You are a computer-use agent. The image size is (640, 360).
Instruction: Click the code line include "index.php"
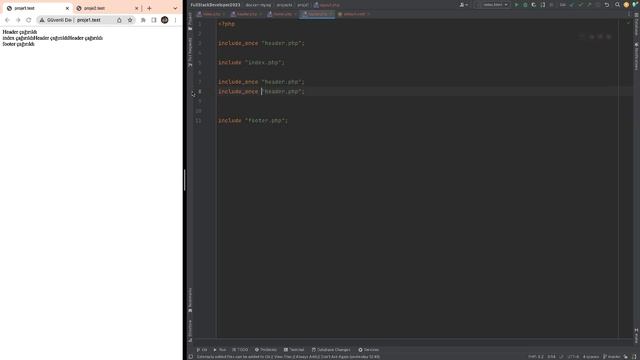coord(251,62)
